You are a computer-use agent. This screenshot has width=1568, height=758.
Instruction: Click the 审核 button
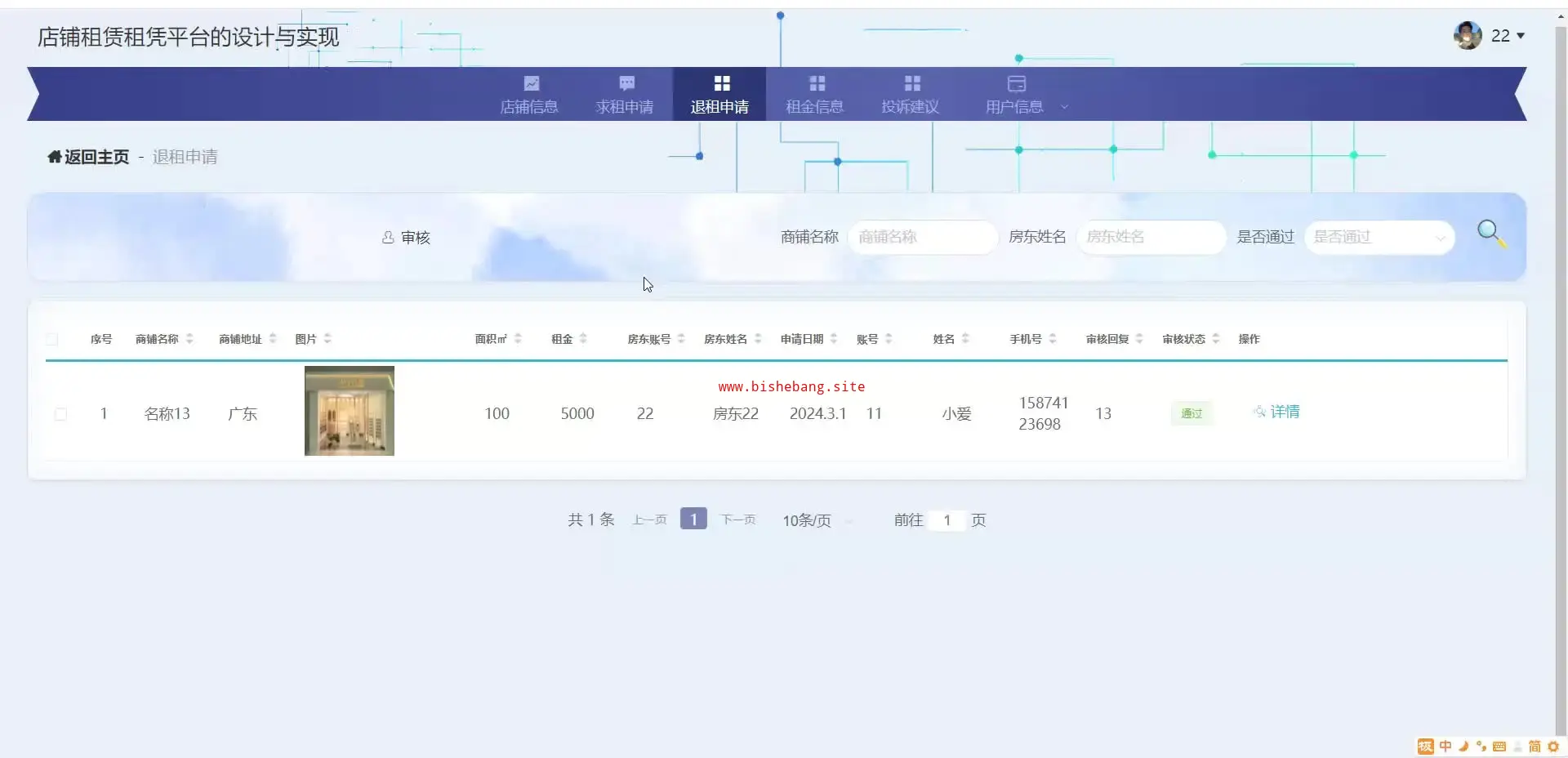[x=406, y=238]
